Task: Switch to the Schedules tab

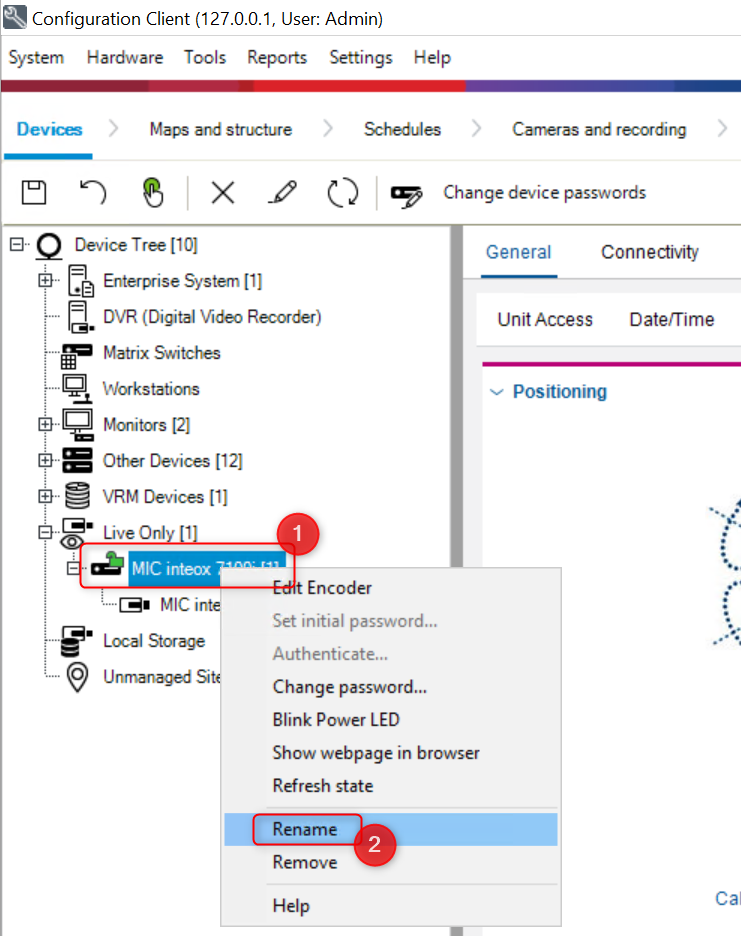Action: (402, 130)
